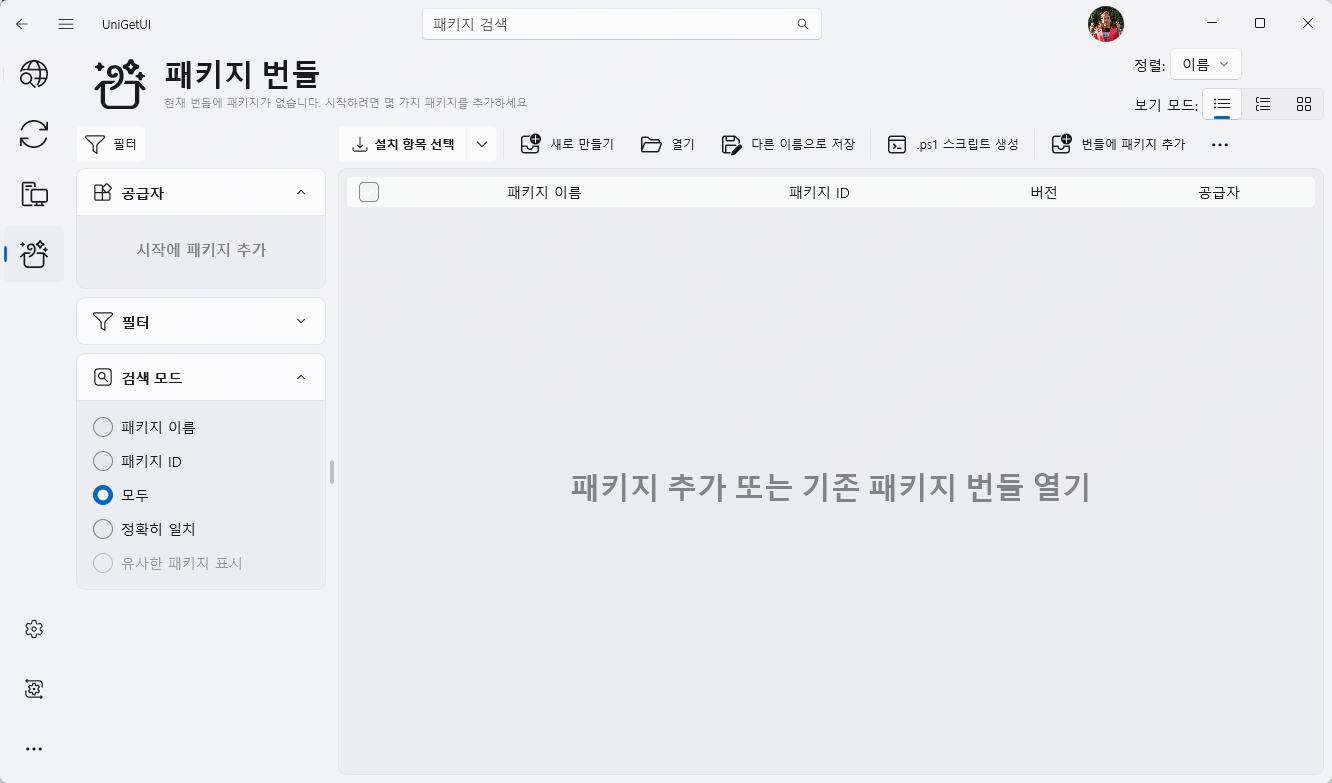Create a new bundle with 새로 만들기
This screenshot has height=783, width=1332.
567,144
